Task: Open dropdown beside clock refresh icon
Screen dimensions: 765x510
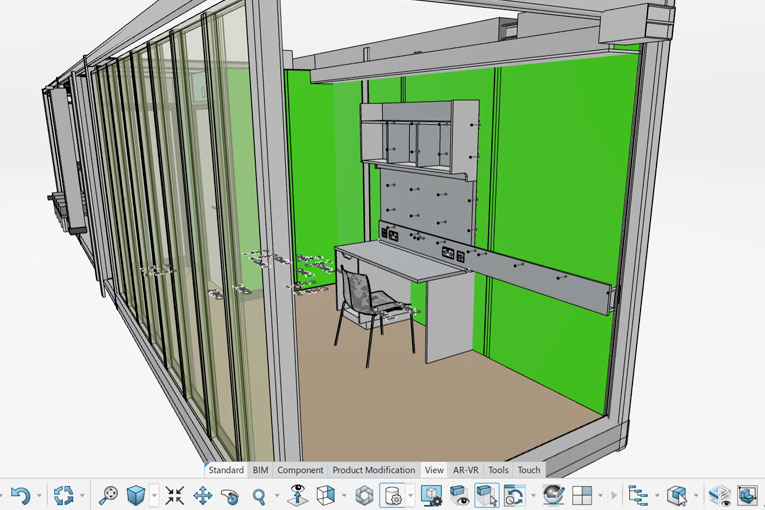Action: tap(532, 496)
